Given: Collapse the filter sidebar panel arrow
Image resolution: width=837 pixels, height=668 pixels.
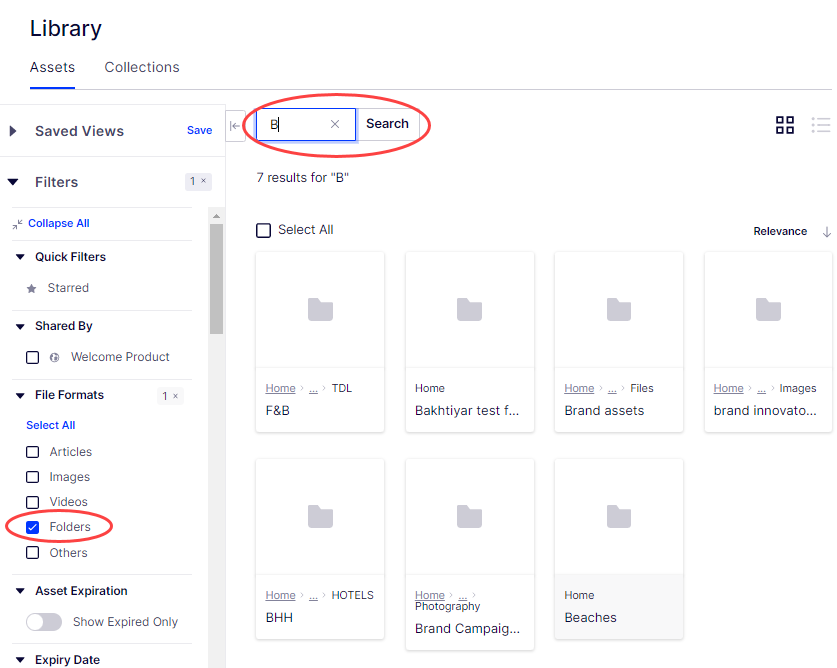Looking at the screenshot, I should [x=235, y=126].
